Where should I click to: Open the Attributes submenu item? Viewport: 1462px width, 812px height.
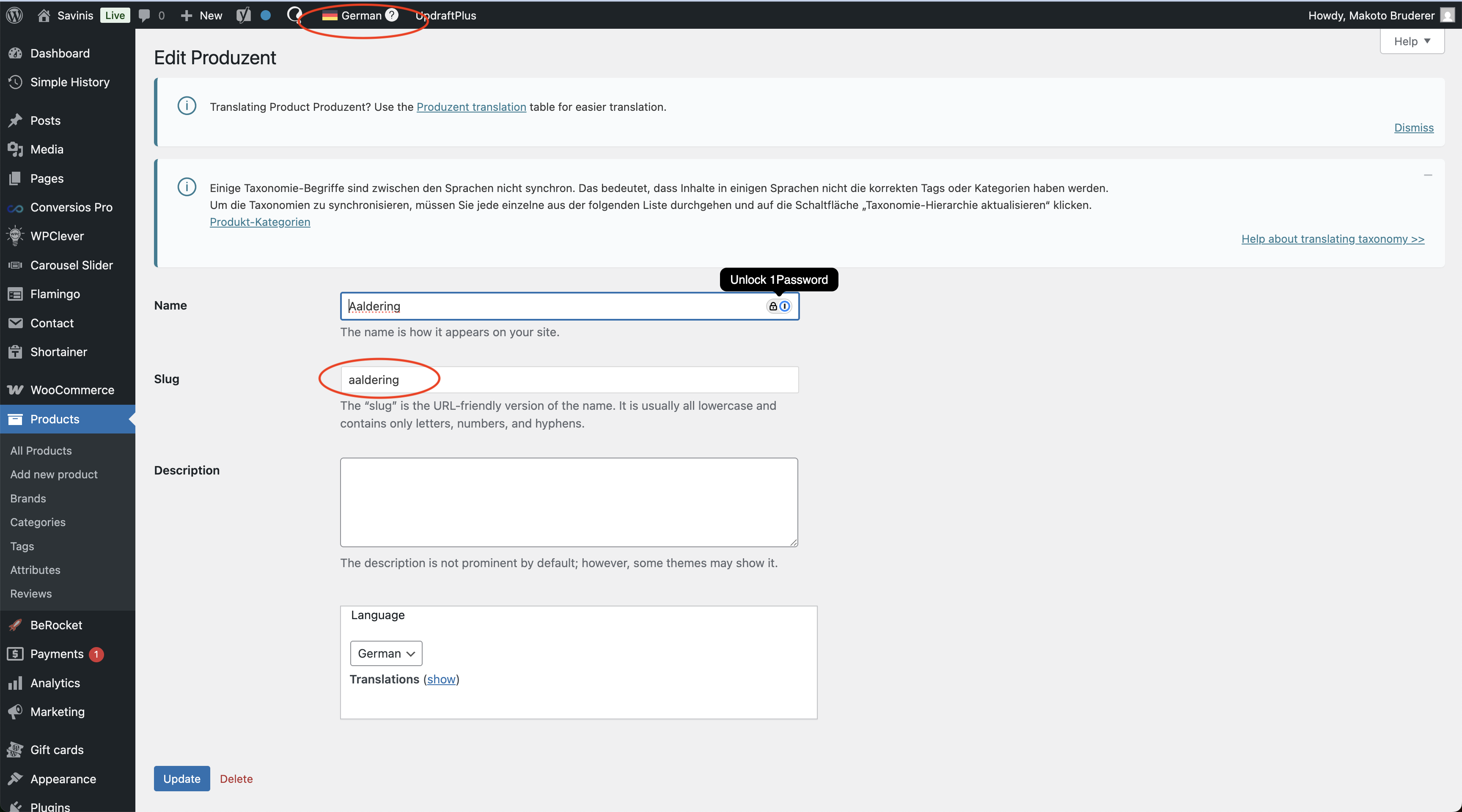pyautogui.click(x=35, y=570)
